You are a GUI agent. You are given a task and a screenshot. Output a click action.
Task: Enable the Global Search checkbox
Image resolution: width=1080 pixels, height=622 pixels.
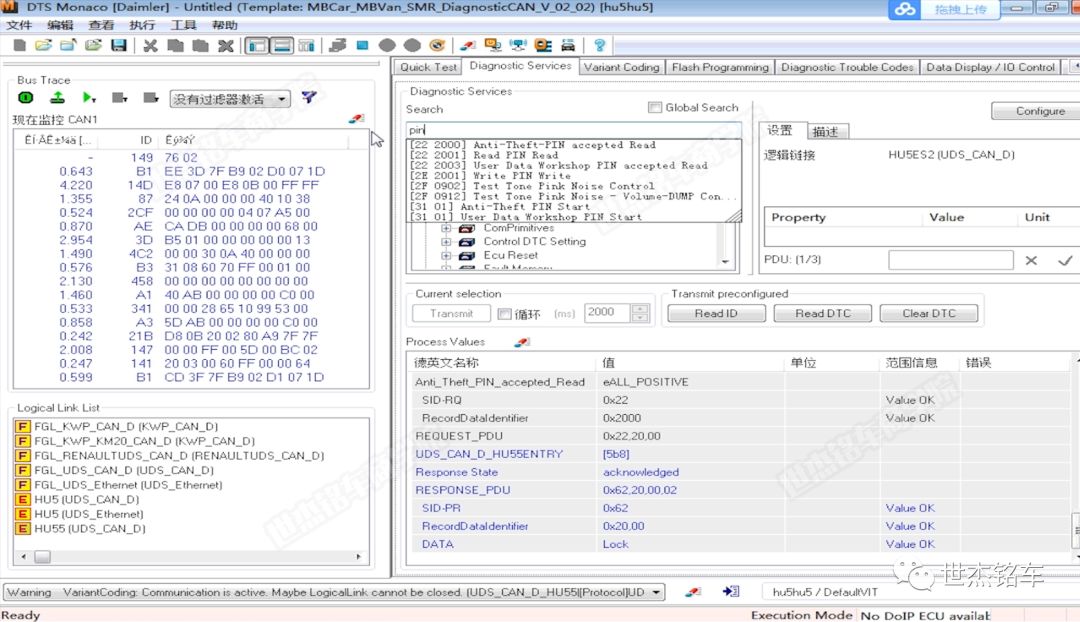[x=655, y=107]
